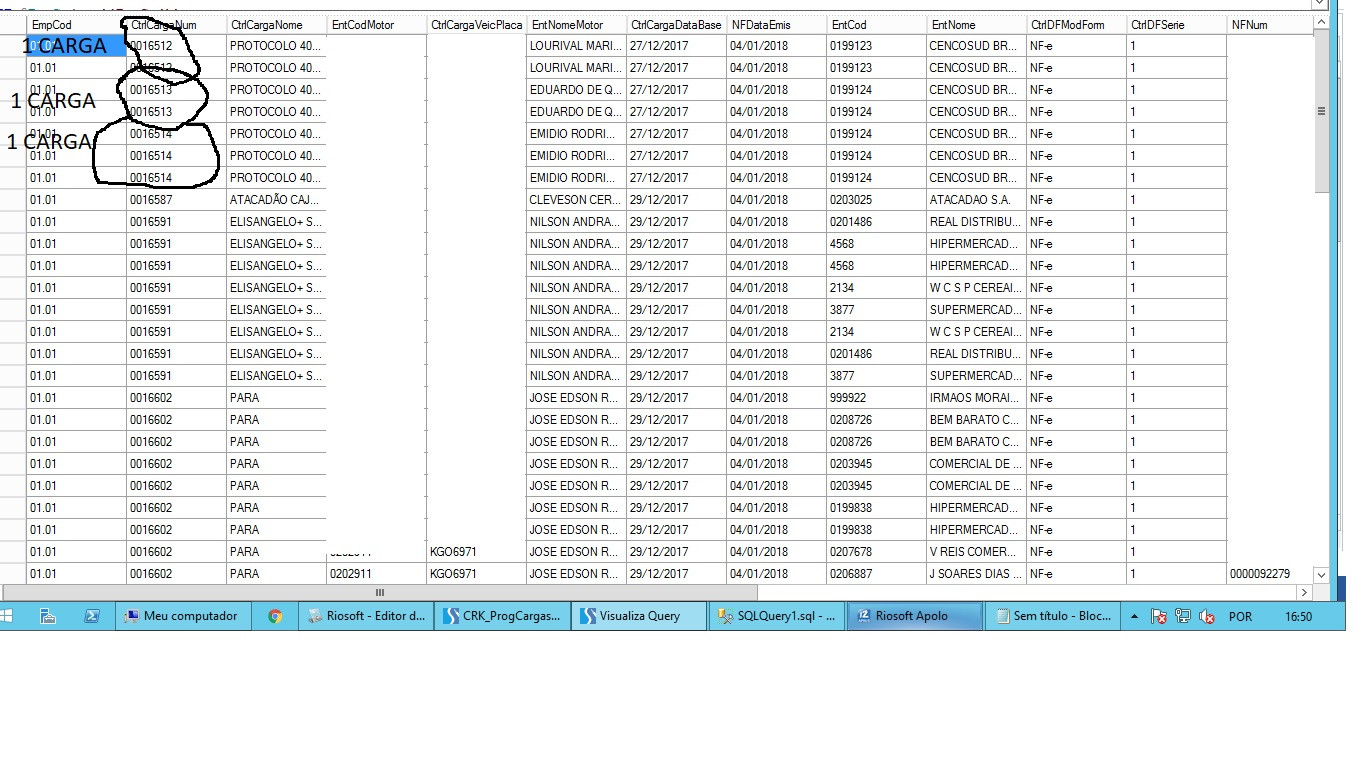Viewport: 1360px width, 768px height.
Task: Open the Windows Start button
Action: click(6, 616)
